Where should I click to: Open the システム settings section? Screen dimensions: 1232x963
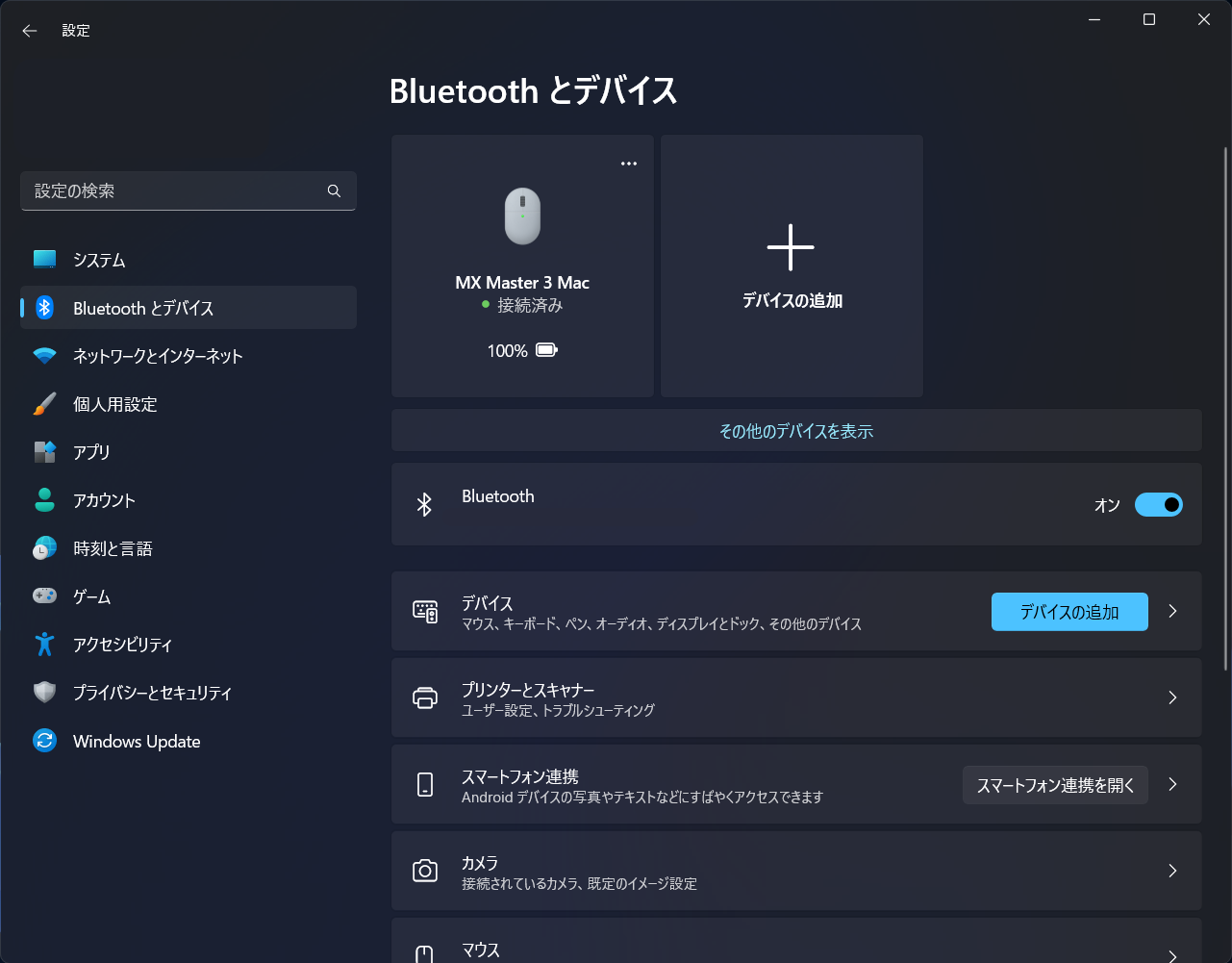(99, 260)
